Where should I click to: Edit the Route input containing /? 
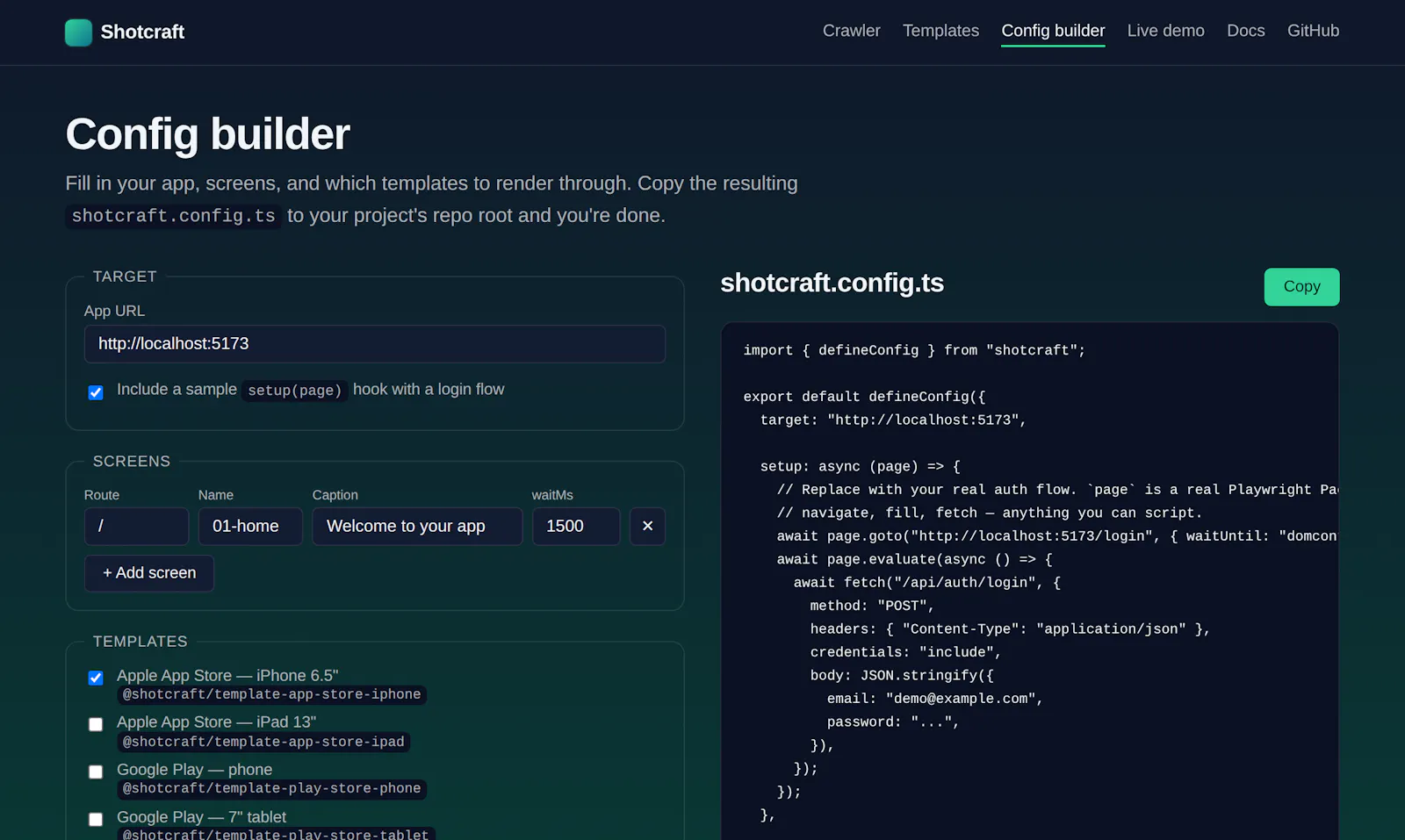pyautogui.click(x=136, y=526)
